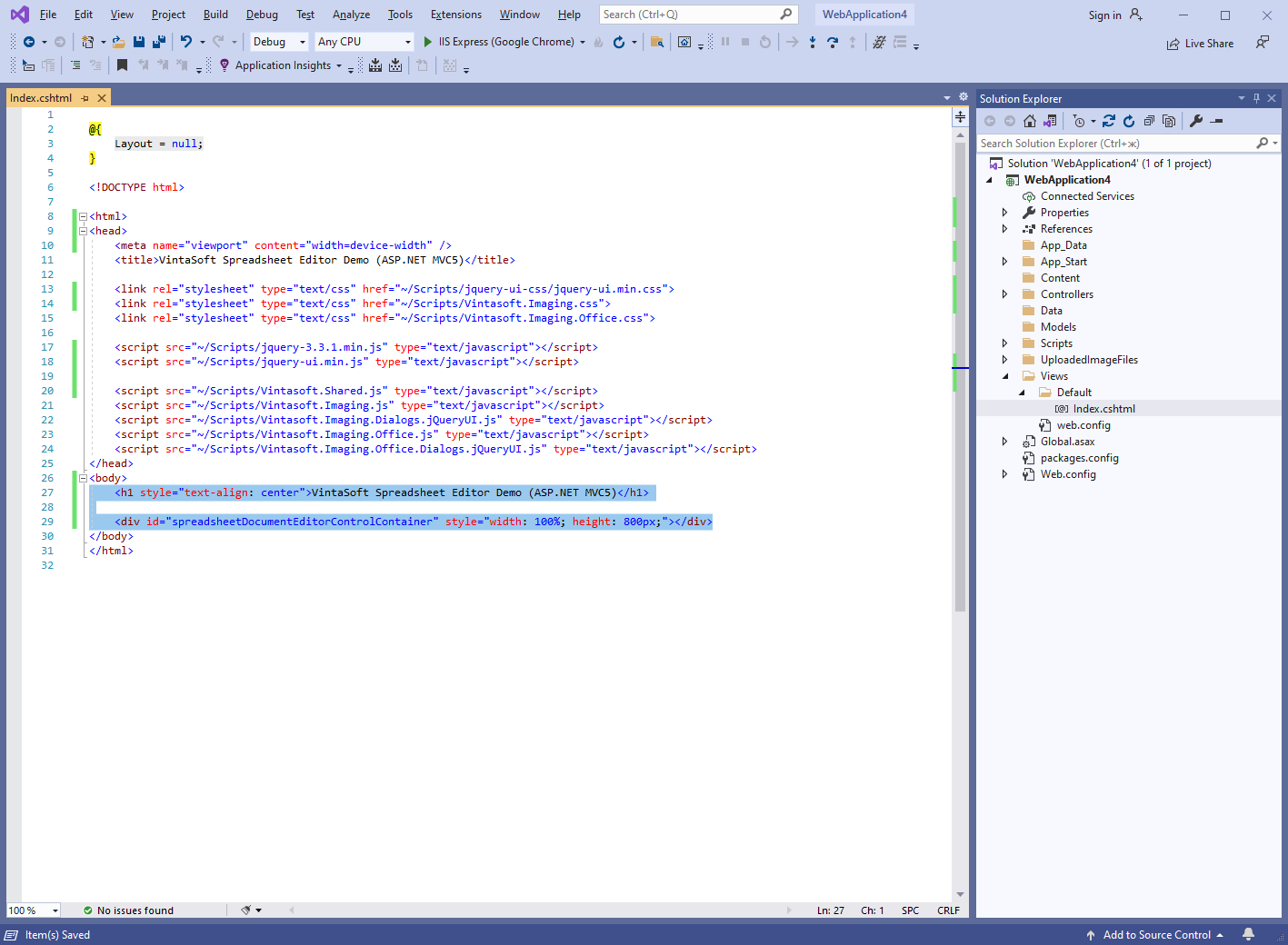Screen dimensions: 1288x945
Task: Open the Analyze menu
Action: (x=351, y=15)
